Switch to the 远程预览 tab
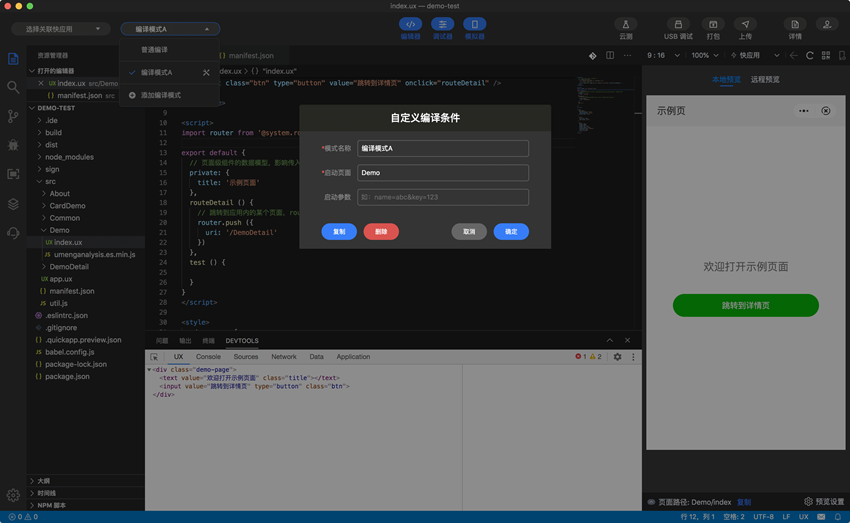 pos(765,79)
